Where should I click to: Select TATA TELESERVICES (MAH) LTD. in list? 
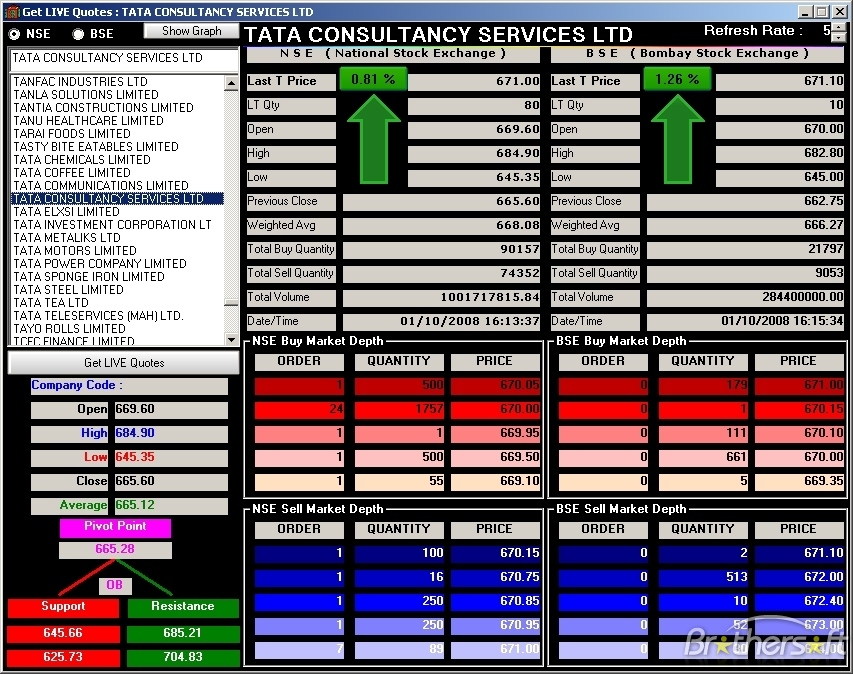118,316
